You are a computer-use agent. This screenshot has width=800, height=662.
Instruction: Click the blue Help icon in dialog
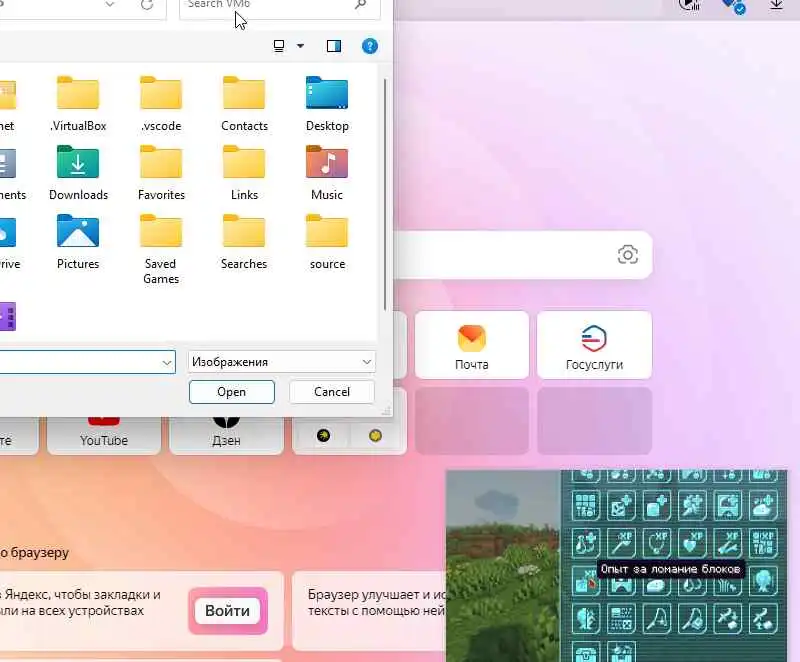pyautogui.click(x=370, y=46)
